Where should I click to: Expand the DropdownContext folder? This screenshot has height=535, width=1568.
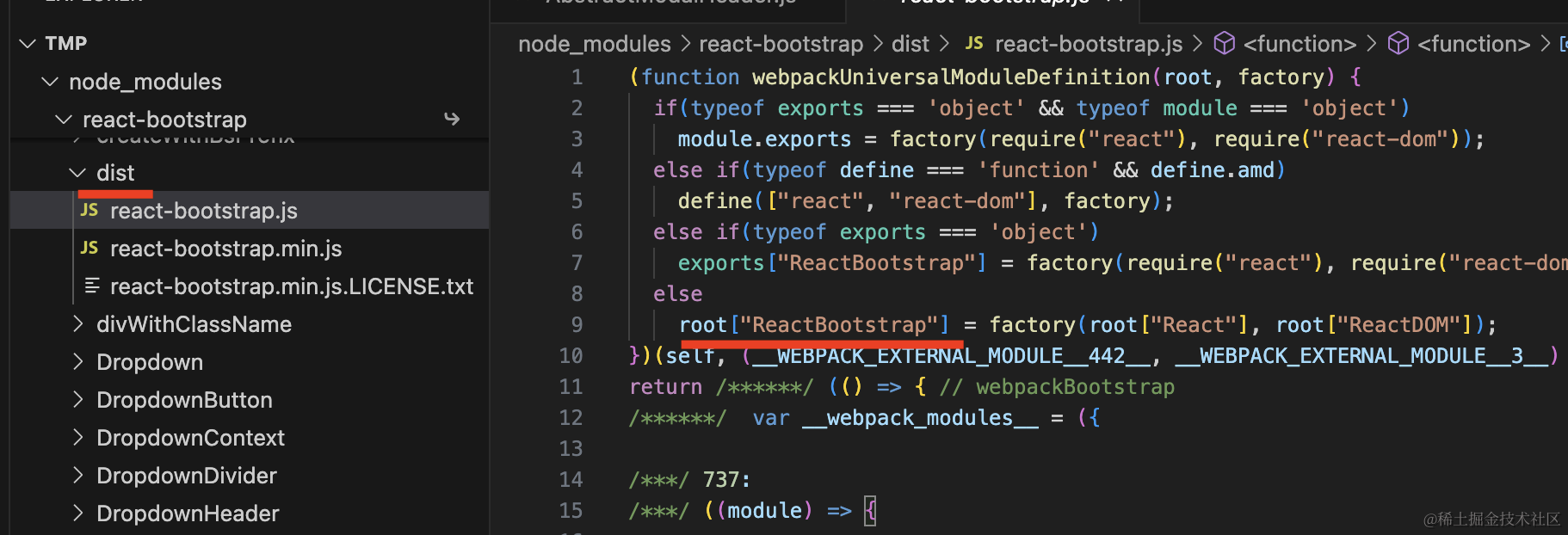point(77,437)
